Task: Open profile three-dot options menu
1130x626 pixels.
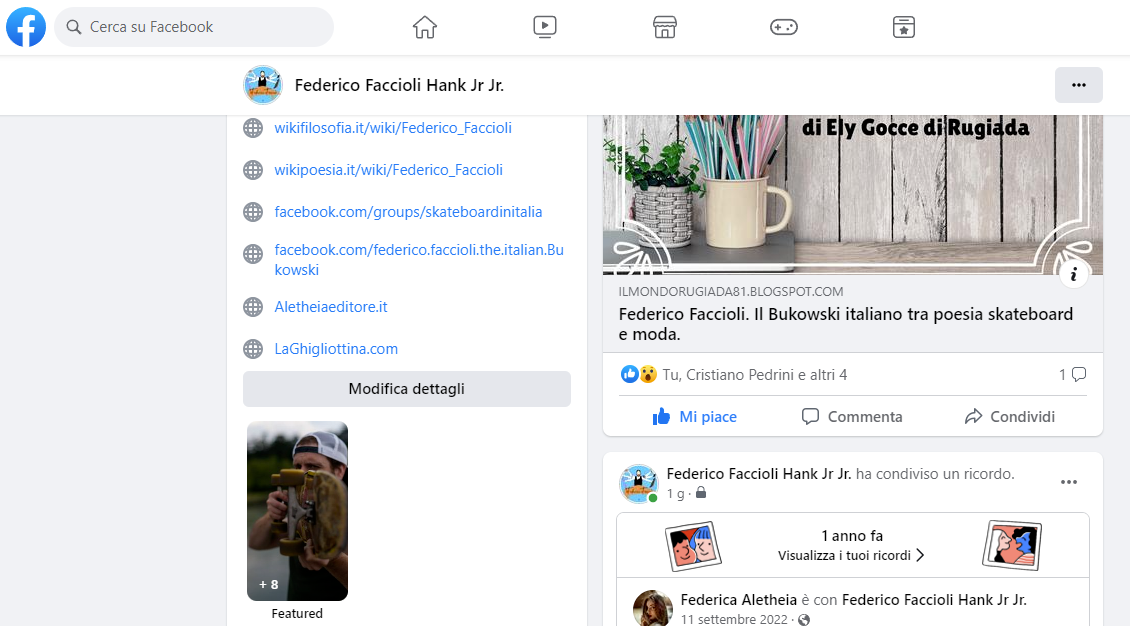Action: click(x=1078, y=85)
